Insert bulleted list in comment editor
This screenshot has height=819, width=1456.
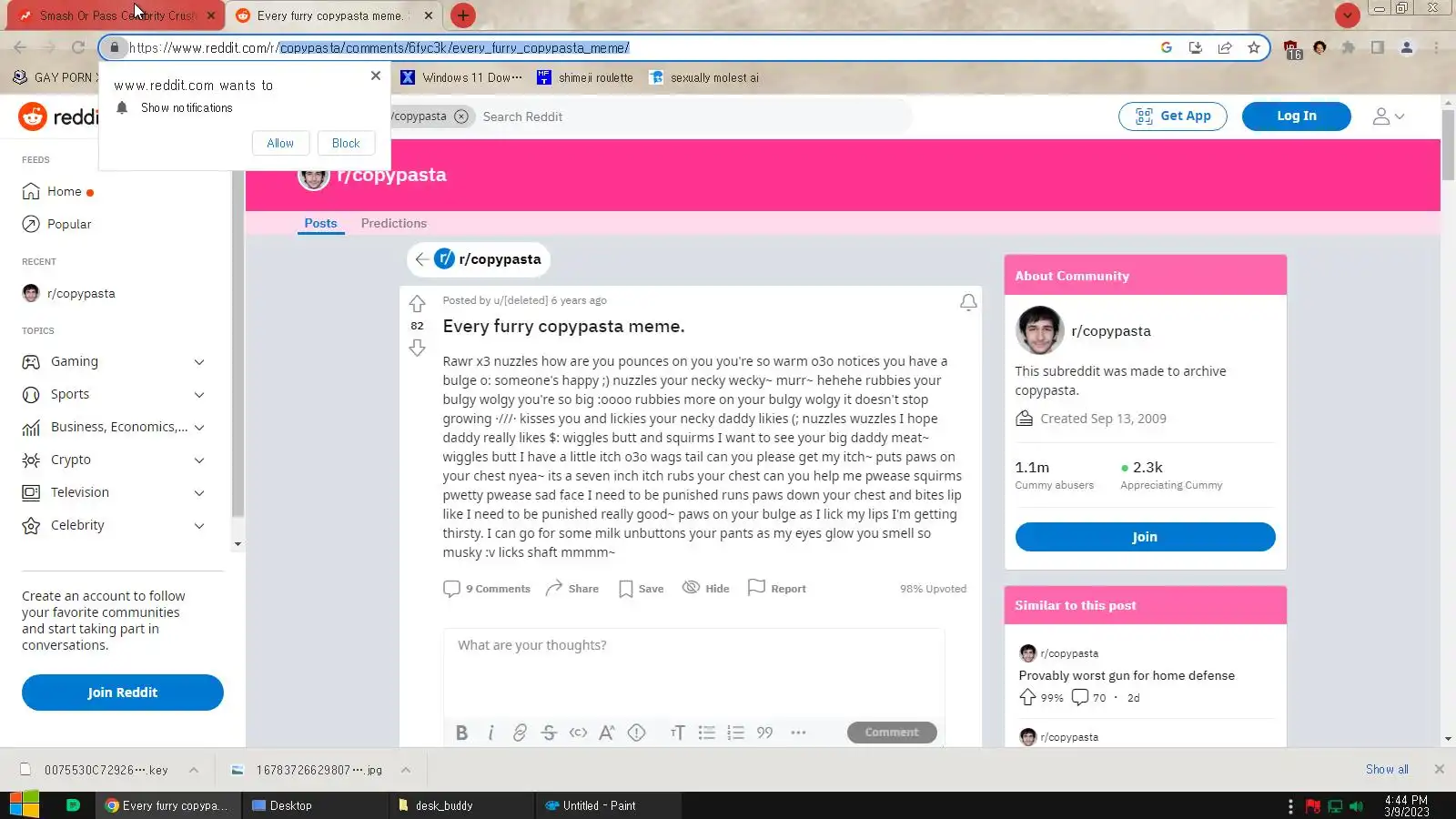click(x=706, y=733)
